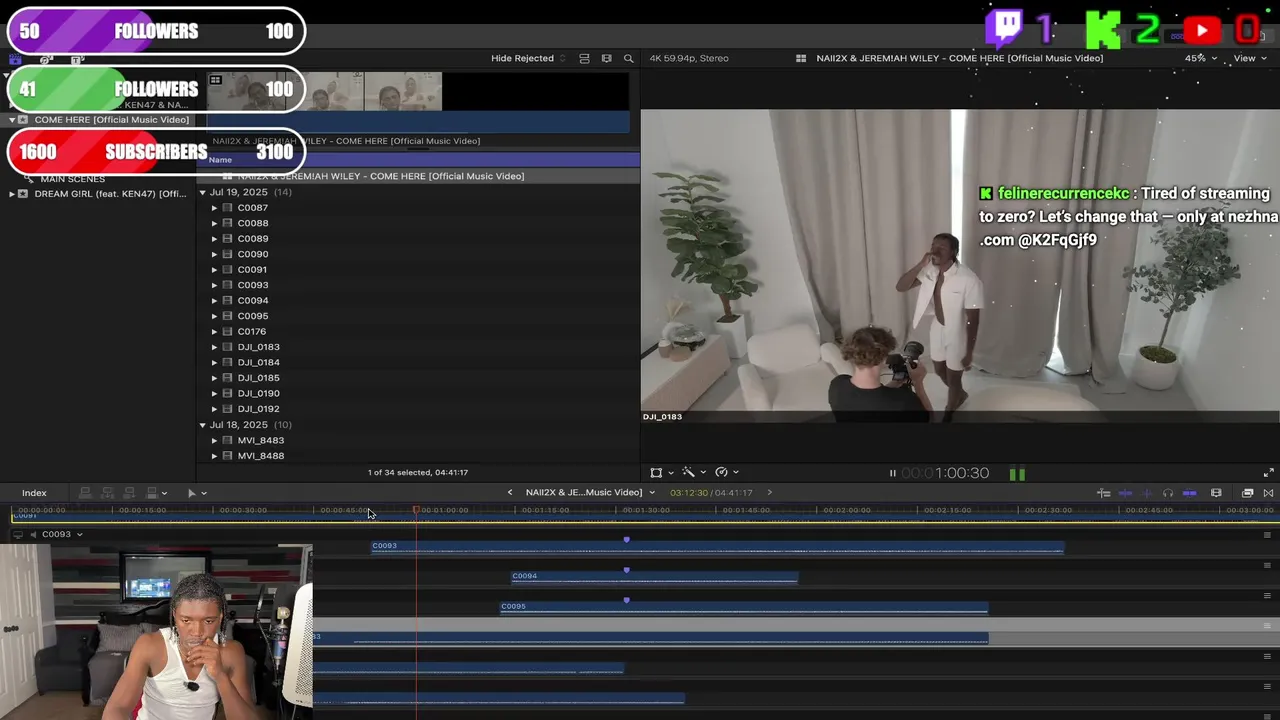Open viewer zoom 45% dropdown
The width and height of the screenshot is (1280, 720).
(x=1201, y=58)
